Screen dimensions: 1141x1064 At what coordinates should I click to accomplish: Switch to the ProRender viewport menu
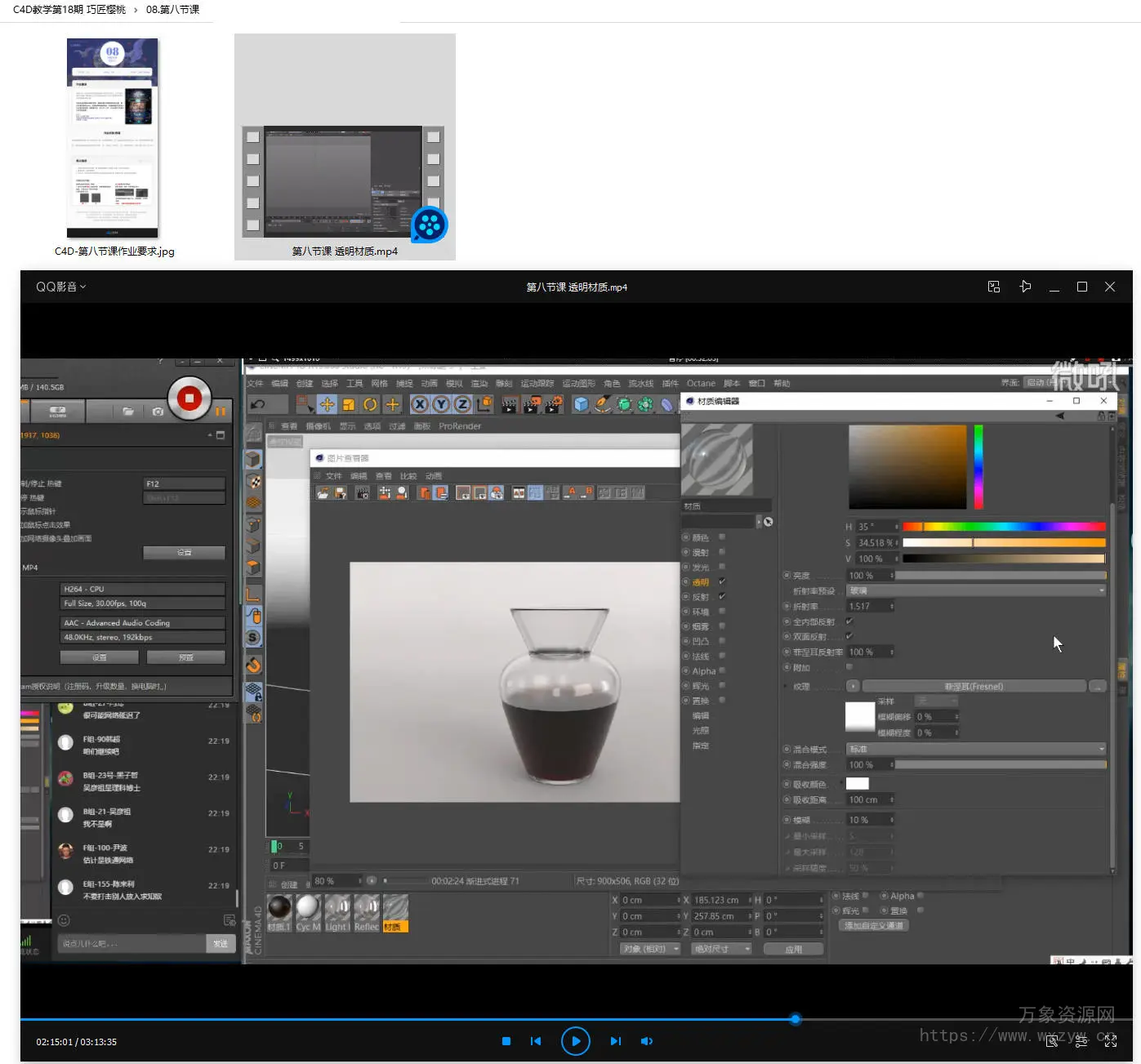[460, 426]
